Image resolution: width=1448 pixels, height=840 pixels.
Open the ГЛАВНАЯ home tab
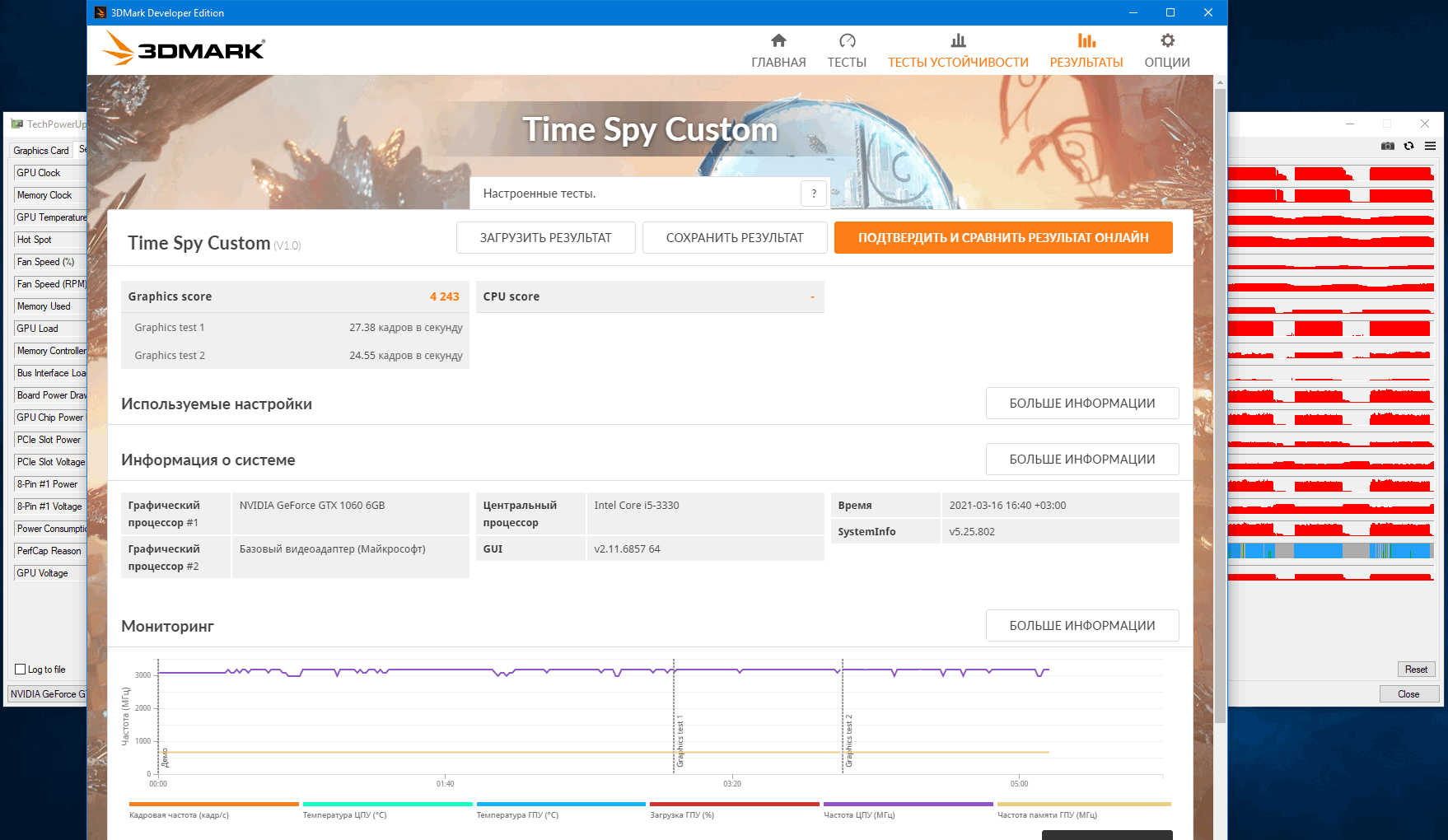tap(778, 51)
